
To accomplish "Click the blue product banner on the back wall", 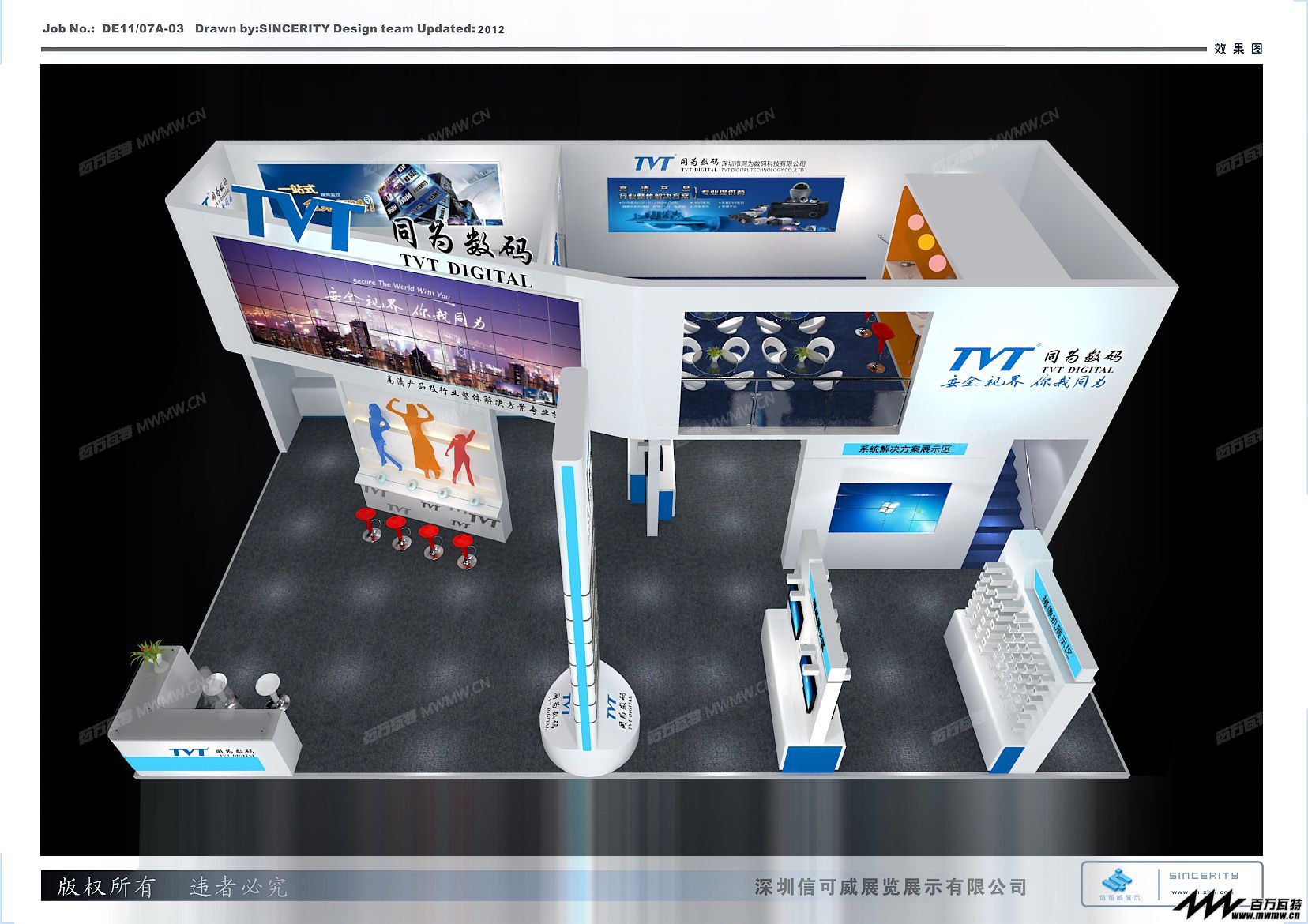I will [725, 205].
